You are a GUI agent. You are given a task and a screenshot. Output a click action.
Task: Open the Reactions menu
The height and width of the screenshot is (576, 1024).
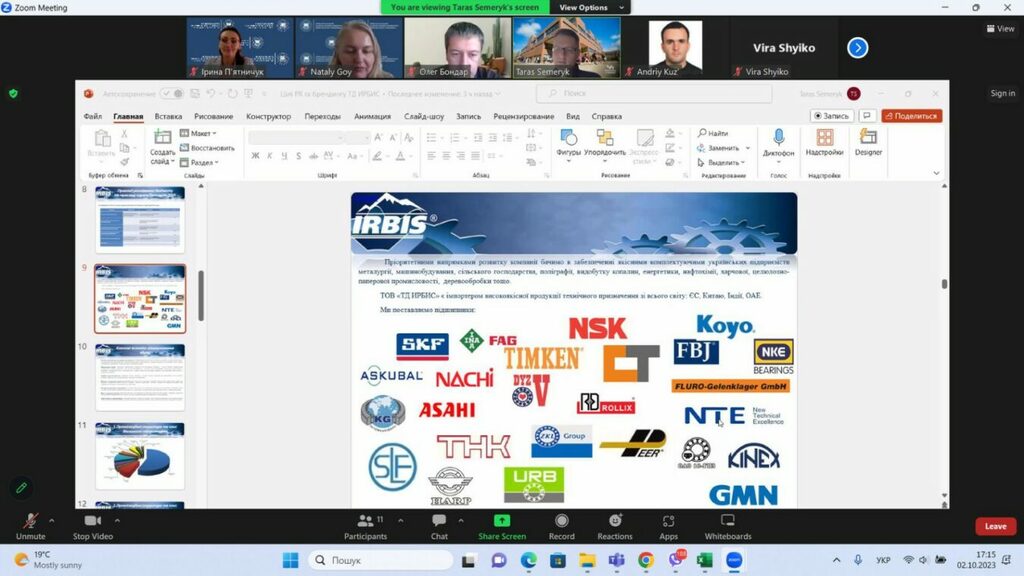point(615,522)
